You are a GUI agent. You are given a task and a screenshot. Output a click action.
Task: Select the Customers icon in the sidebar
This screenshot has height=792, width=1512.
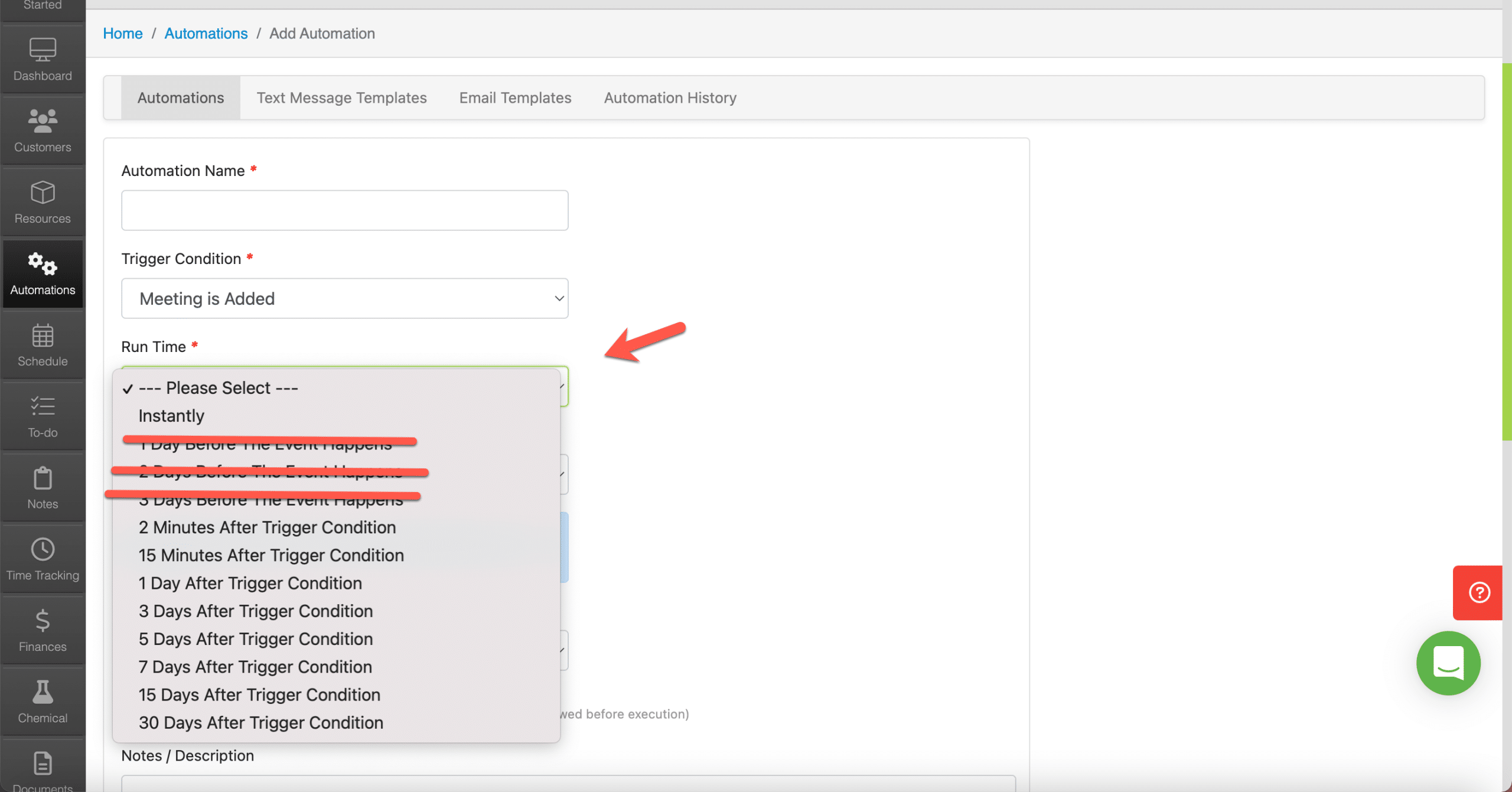tap(42, 130)
